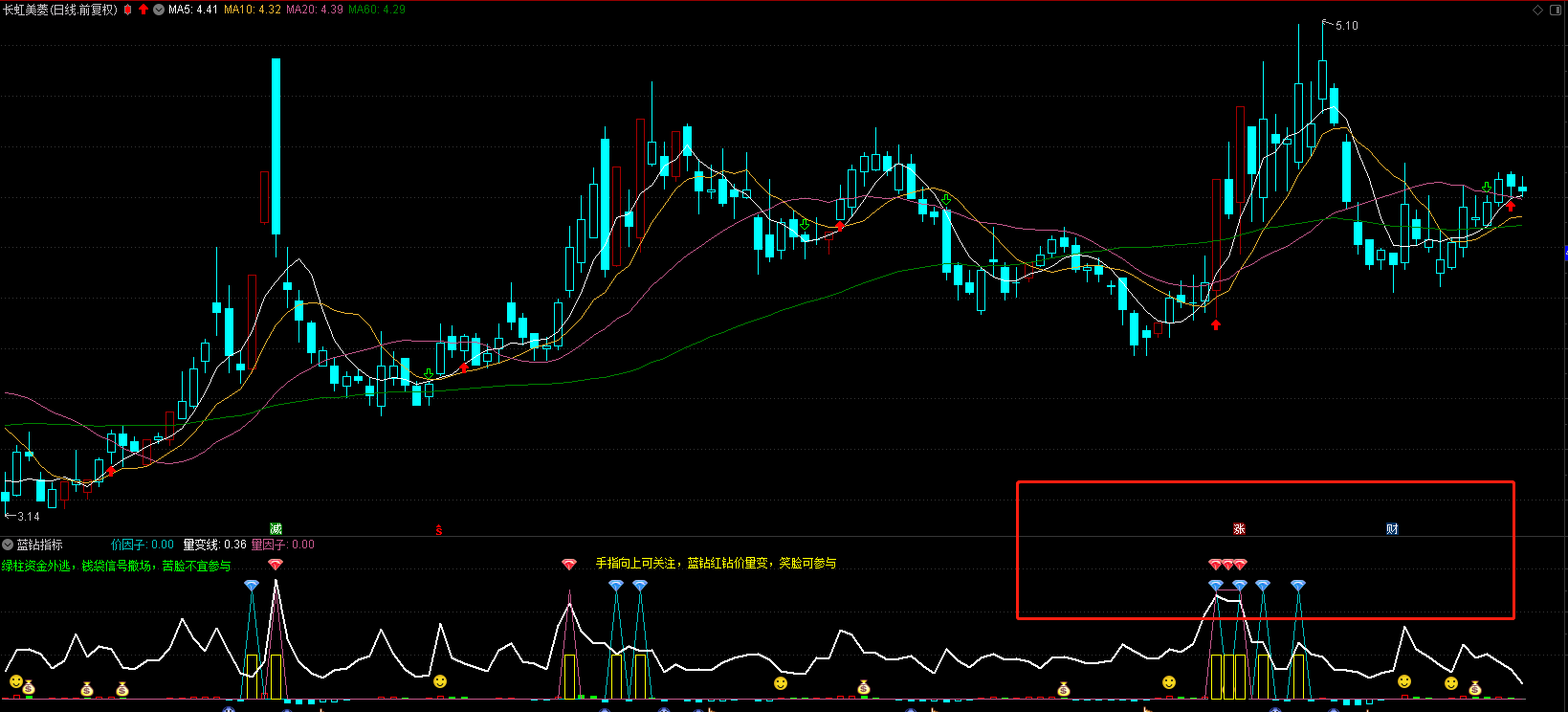Click the 3.14 low price label
The height and width of the screenshot is (712, 1568).
tap(29, 517)
